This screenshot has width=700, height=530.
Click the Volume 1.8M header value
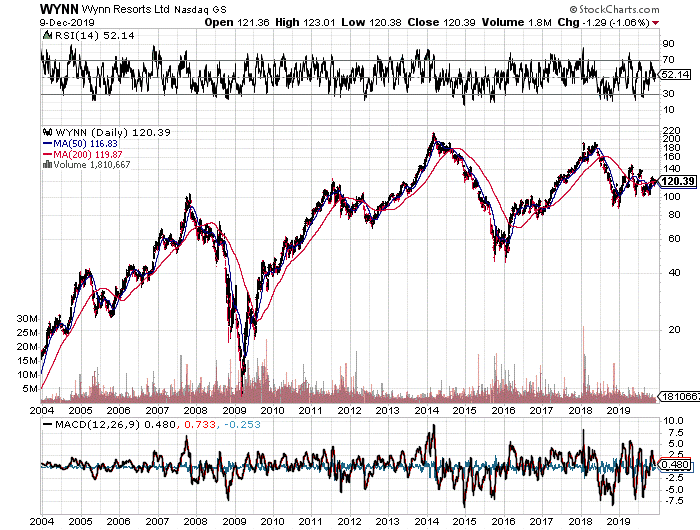click(517, 22)
